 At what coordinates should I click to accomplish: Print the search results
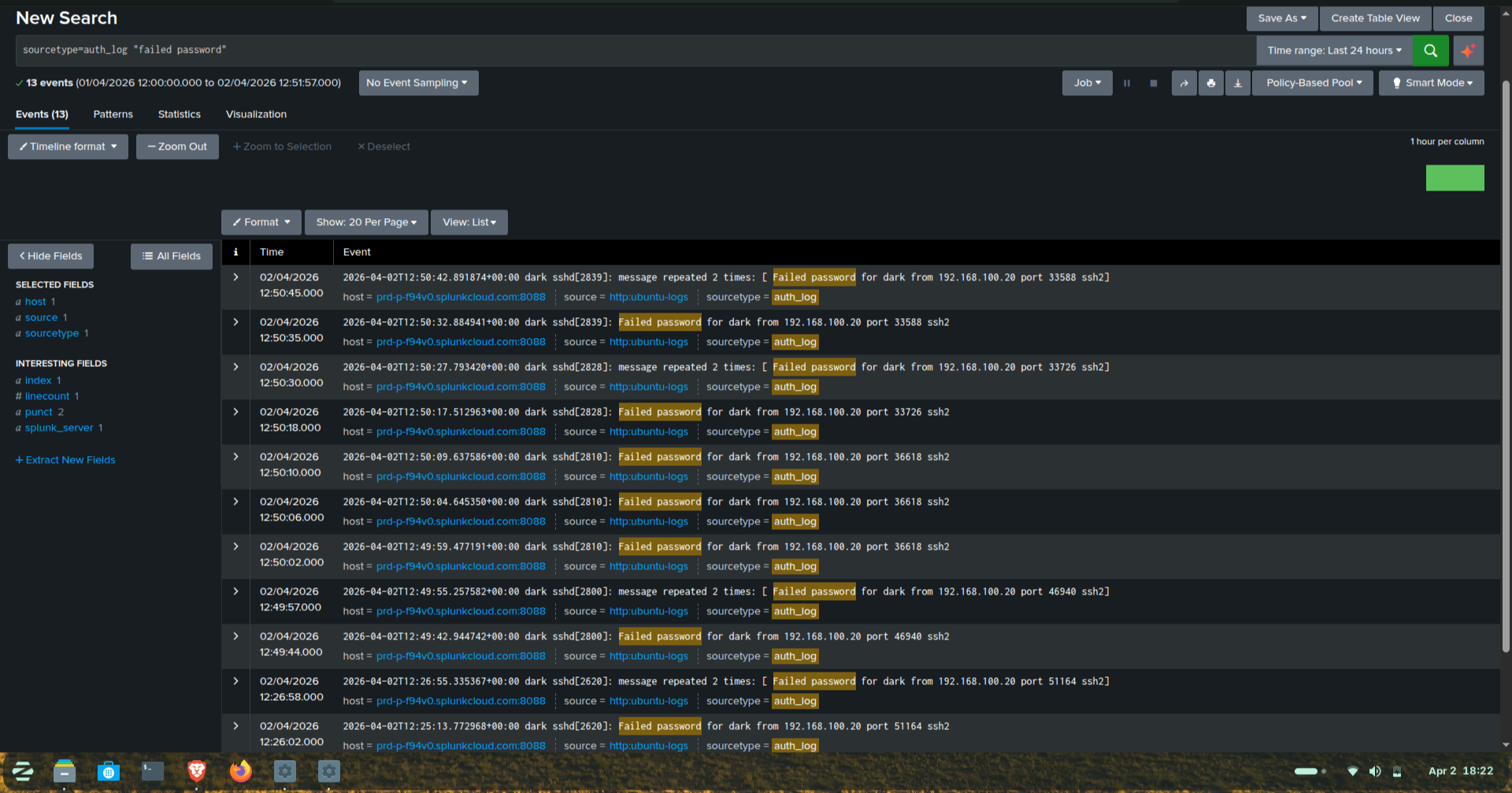tap(1211, 83)
